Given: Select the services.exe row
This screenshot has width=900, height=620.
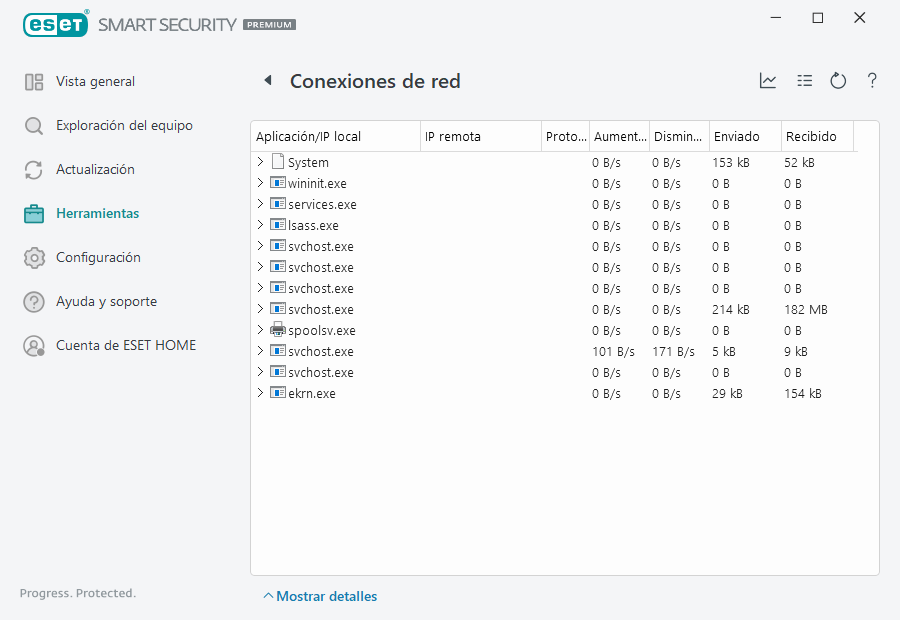Looking at the screenshot, I should 322,204.
